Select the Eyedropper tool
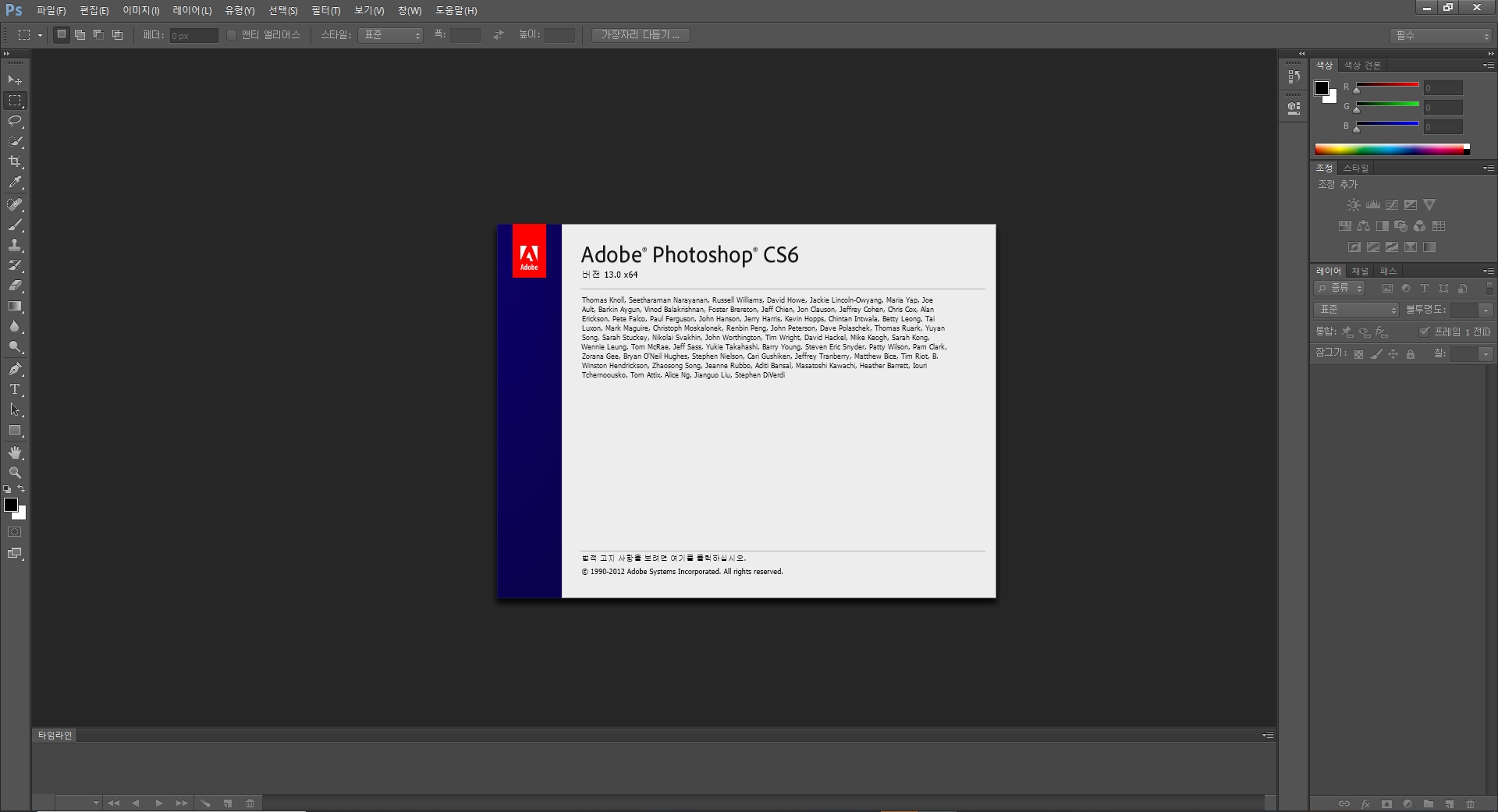This screenshot has height=812, width=1498. pyautogui.click(x=15, y=183)
